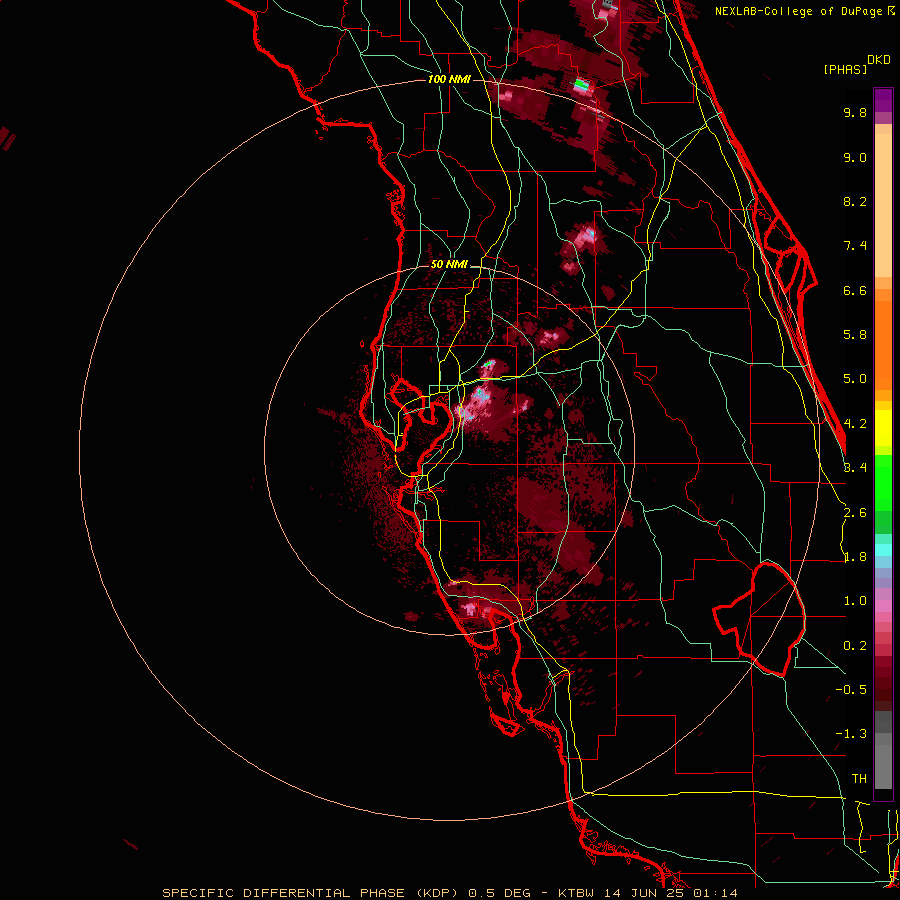900x900 pixels.
Task: Pick the gray band on the color bar
Action: click(x=883, y=749)
